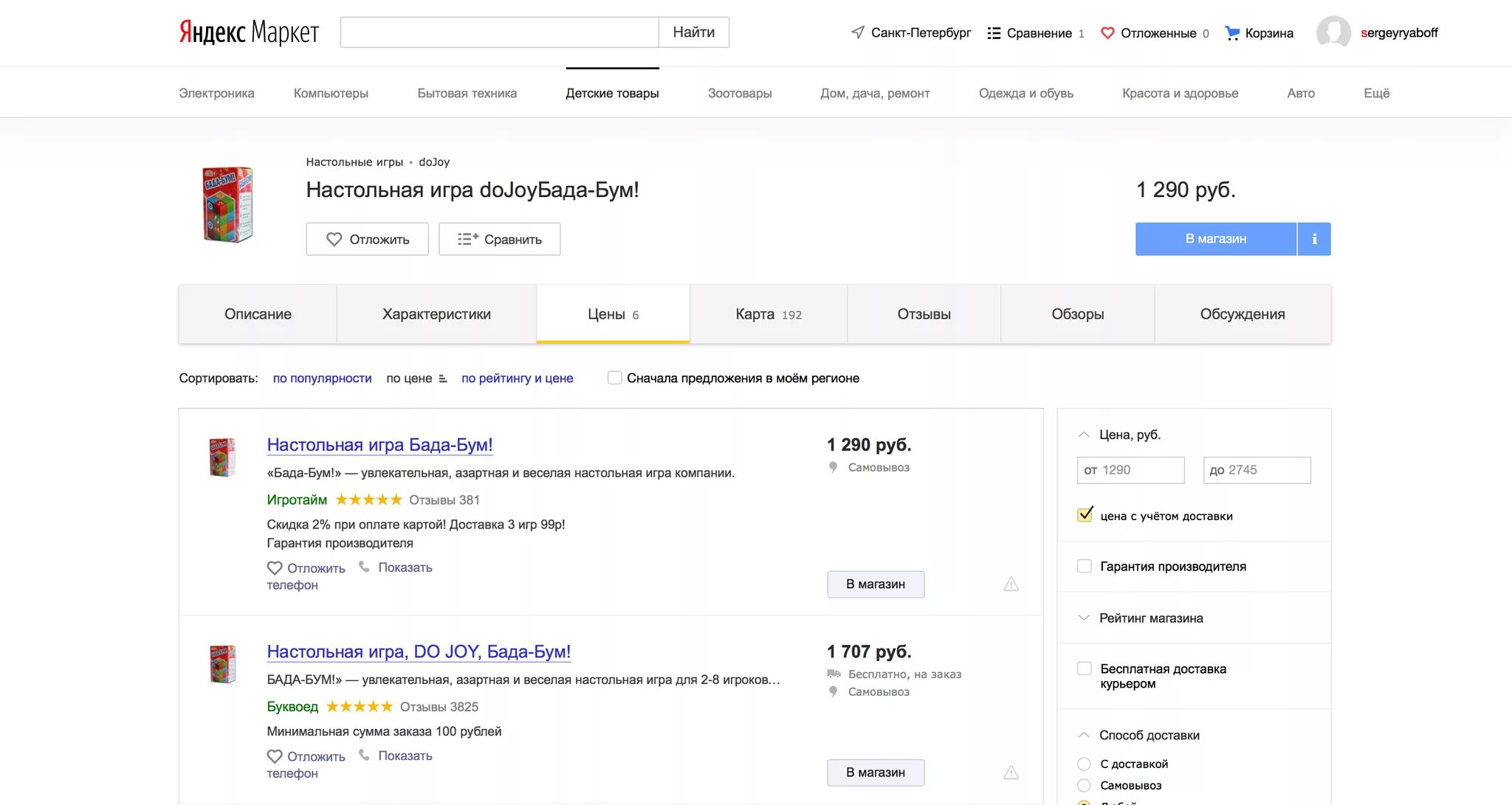Check Гарантия производителя filter
The width and height of the screenshot is (1512, 805).
1085,566
